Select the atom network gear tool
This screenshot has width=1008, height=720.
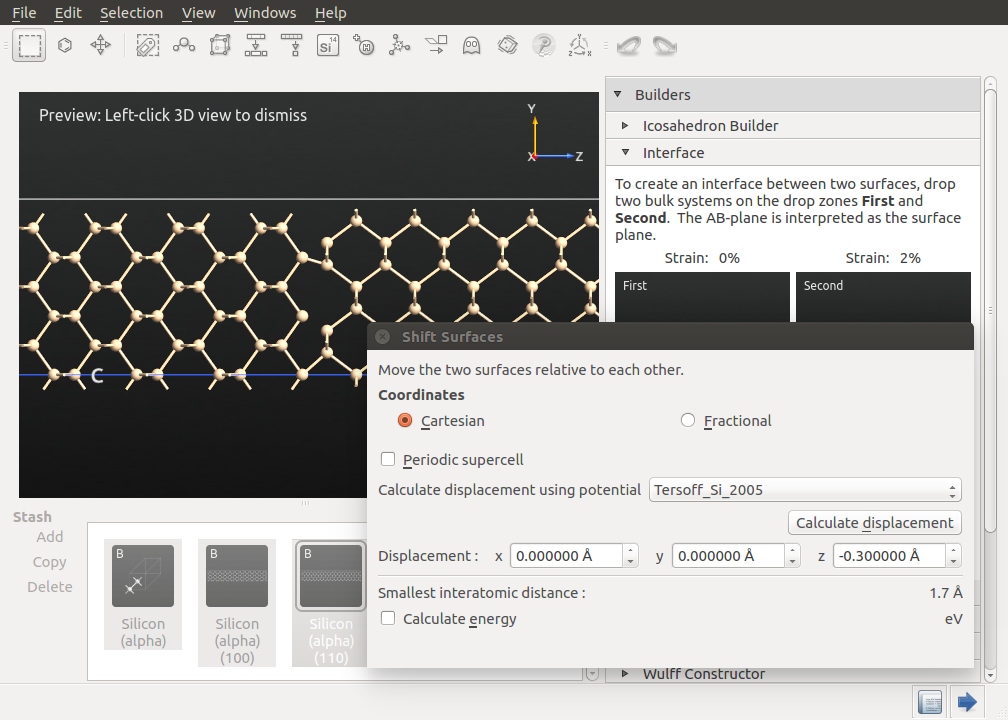coord(400,46)
